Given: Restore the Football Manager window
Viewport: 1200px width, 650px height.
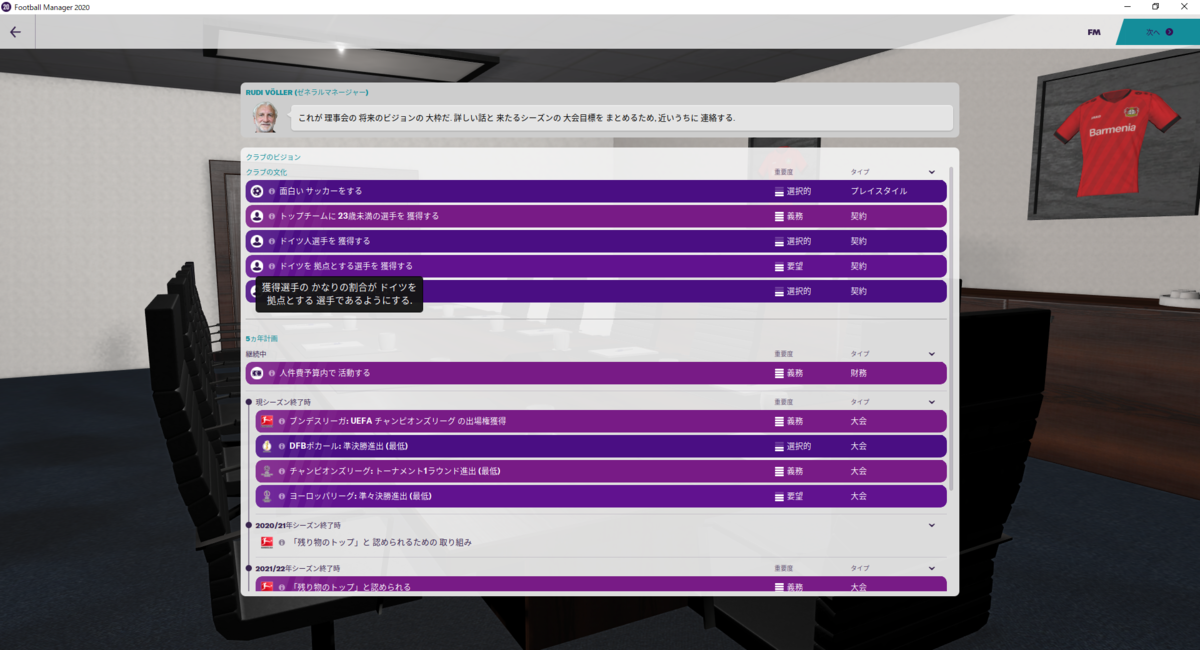Looking at the screenshot, I should tap(1156, 7).
